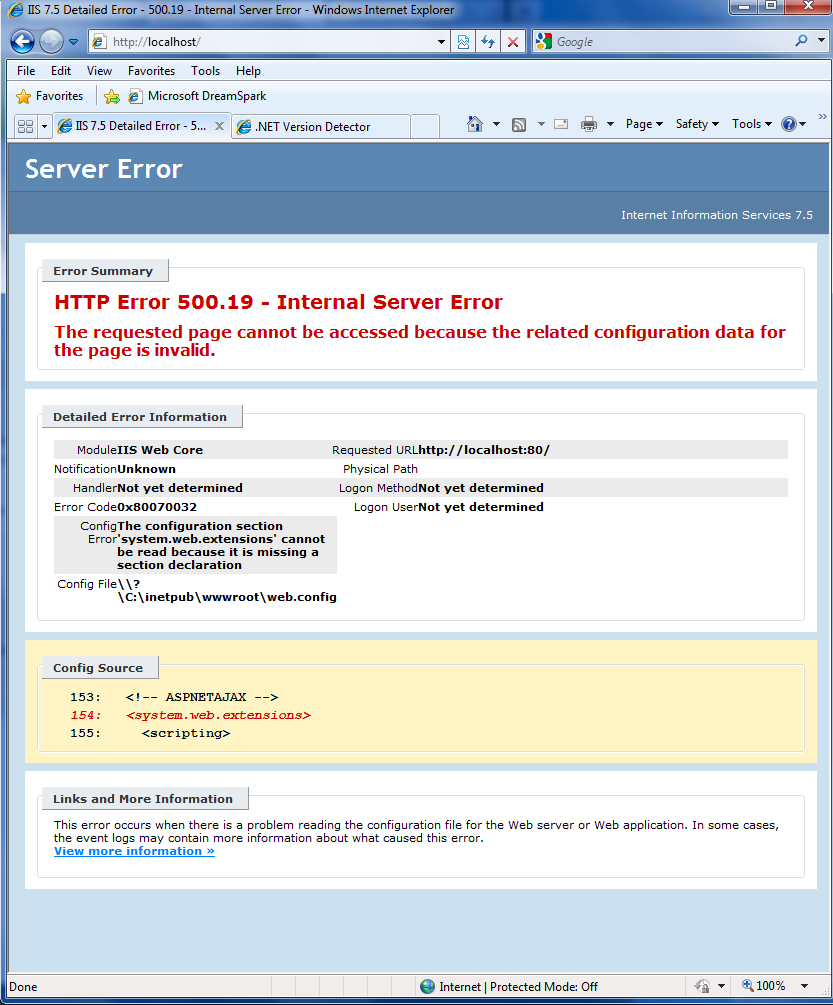
Task: Click the web.config file path text
Action: (x=227, y=590)
